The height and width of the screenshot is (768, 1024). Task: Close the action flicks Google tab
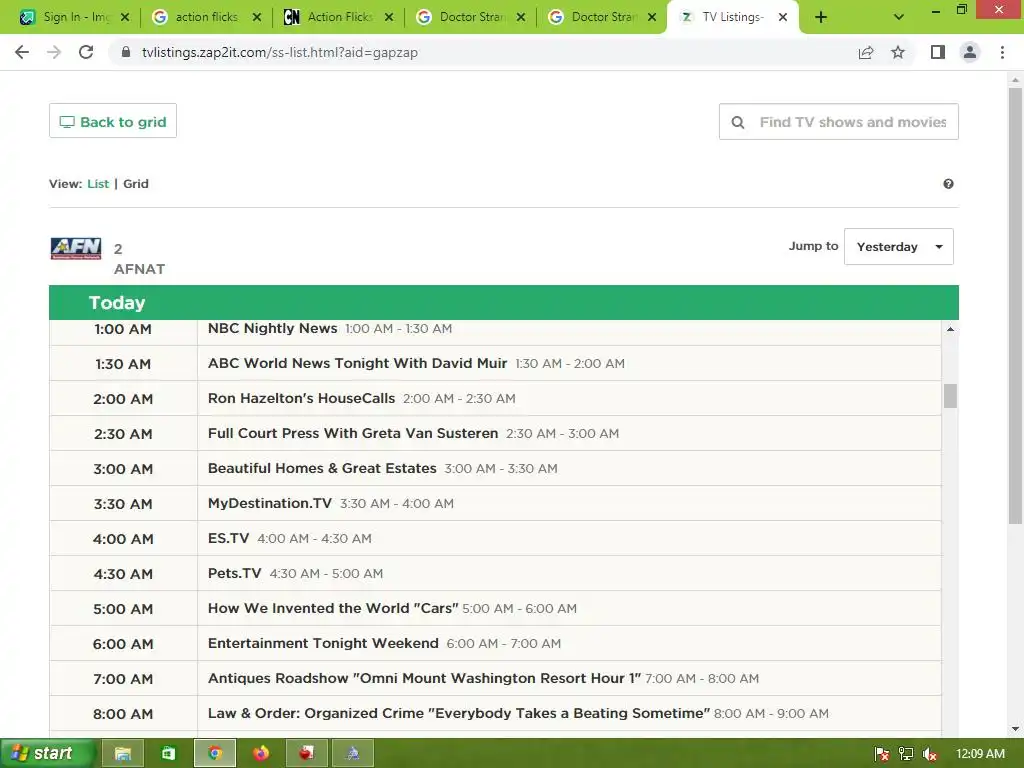[257, 17]
